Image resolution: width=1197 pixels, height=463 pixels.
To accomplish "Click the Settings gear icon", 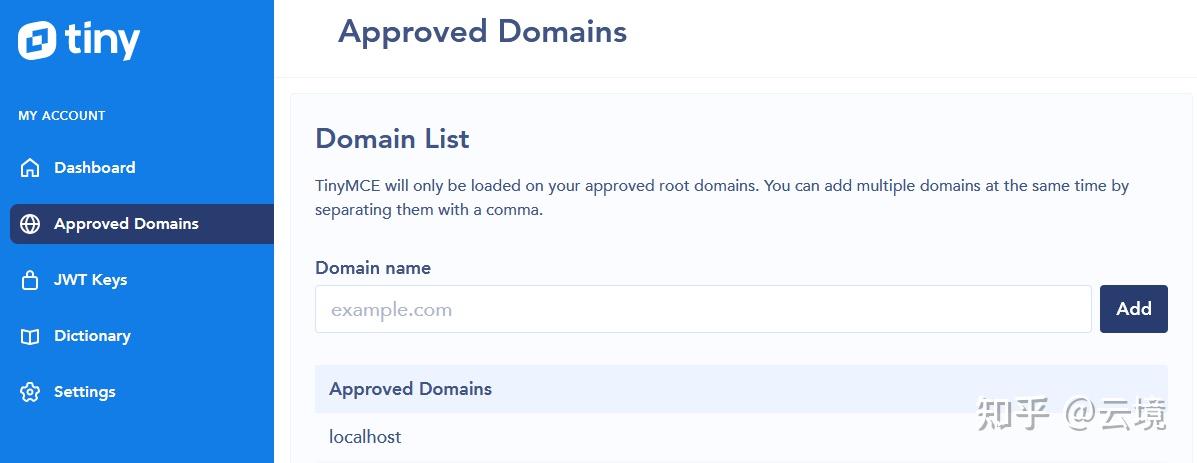I will [x=30, y=392].
